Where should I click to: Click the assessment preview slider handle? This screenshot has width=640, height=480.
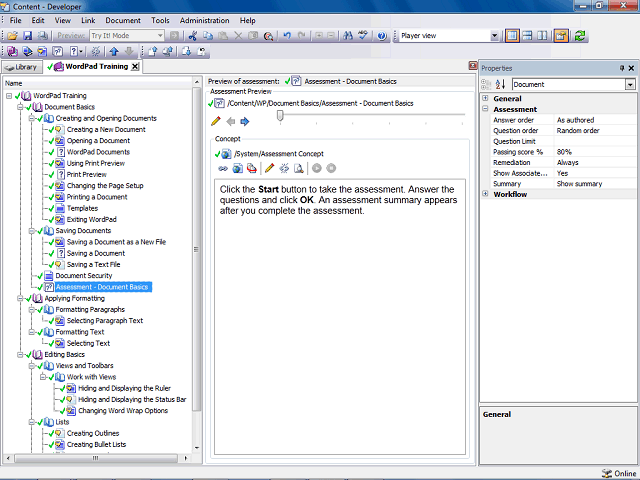(x=280, y=116)
